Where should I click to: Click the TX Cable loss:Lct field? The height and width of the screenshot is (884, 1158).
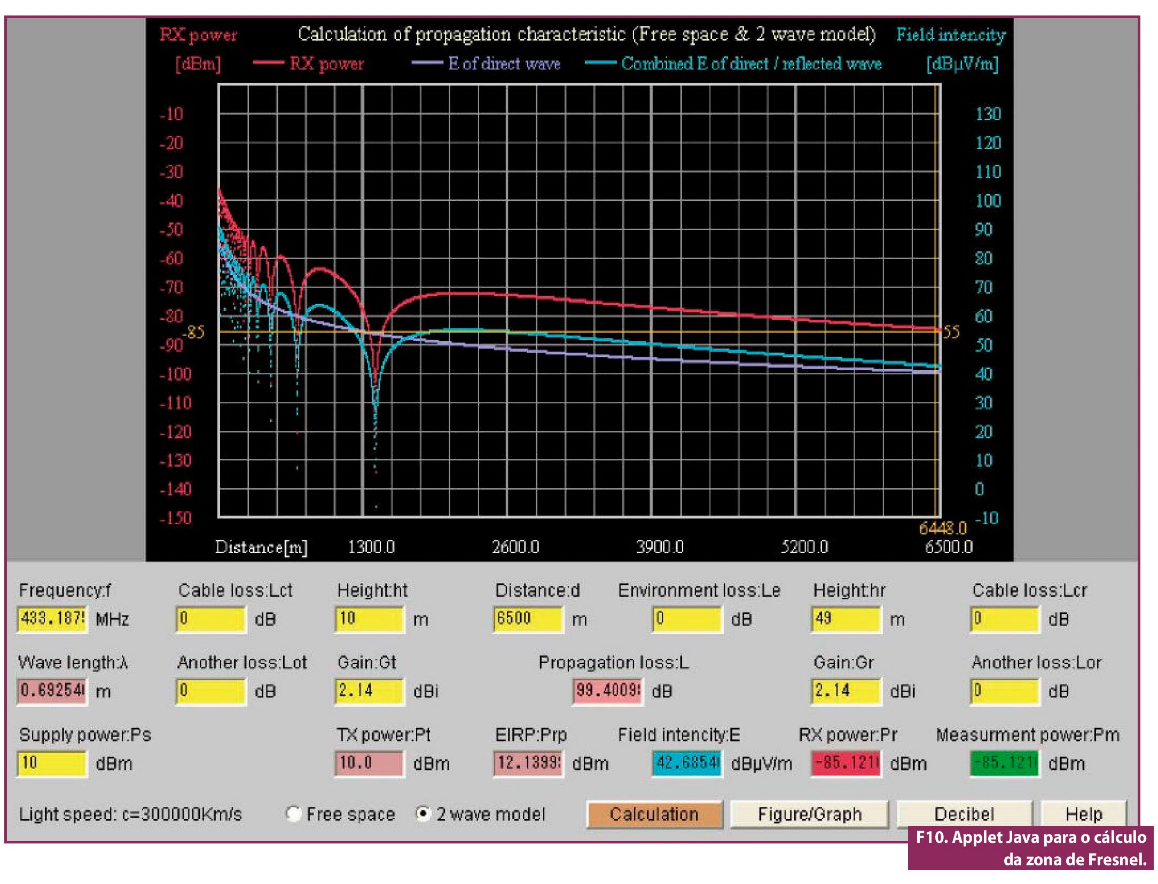click(211, 619)
